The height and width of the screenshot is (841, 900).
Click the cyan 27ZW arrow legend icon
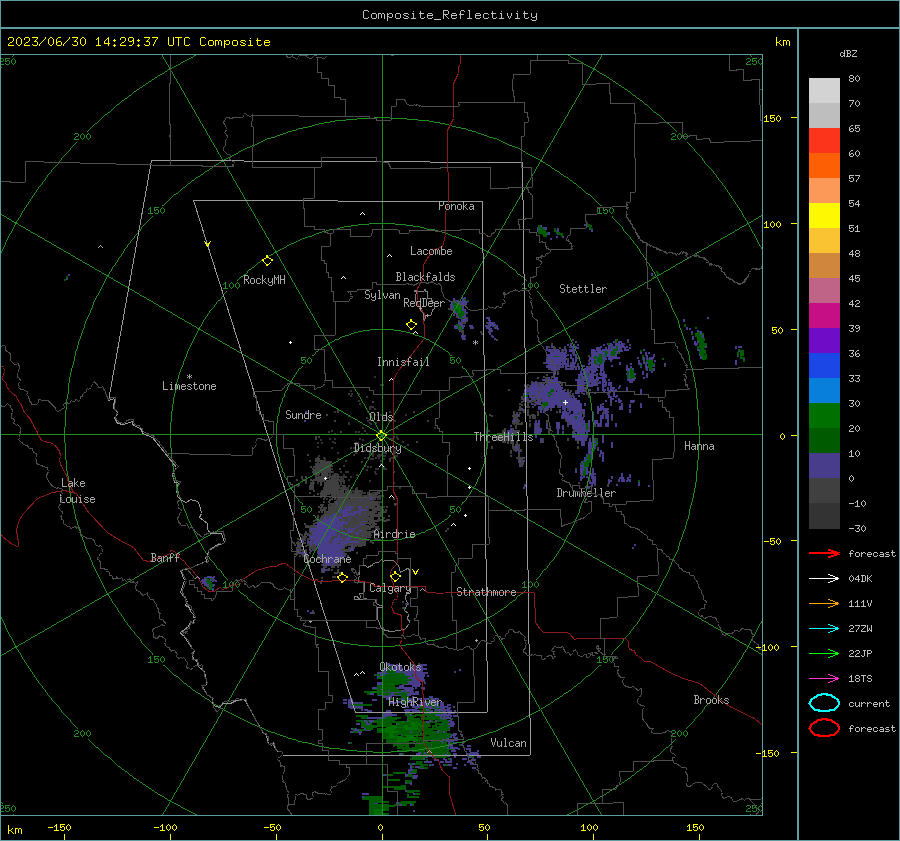pyautogui.click(x=824, y=629)
